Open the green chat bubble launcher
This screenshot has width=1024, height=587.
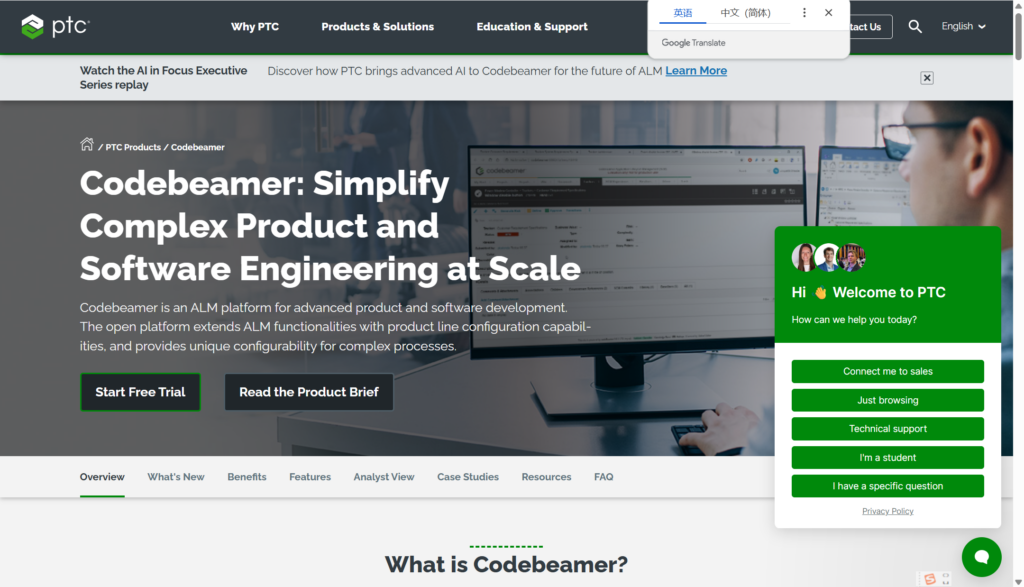tap(981, 557)
